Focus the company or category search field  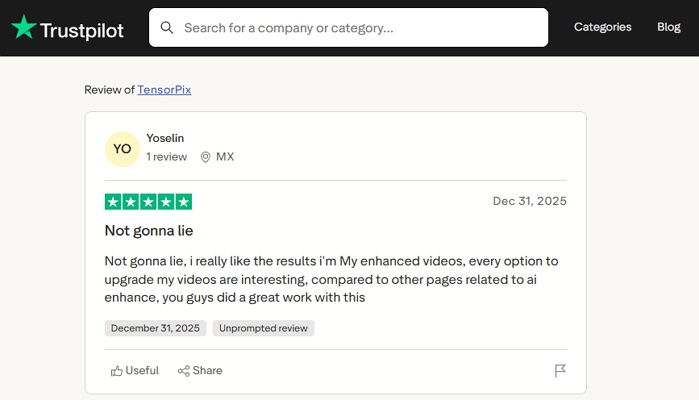(x=360, y=28)
